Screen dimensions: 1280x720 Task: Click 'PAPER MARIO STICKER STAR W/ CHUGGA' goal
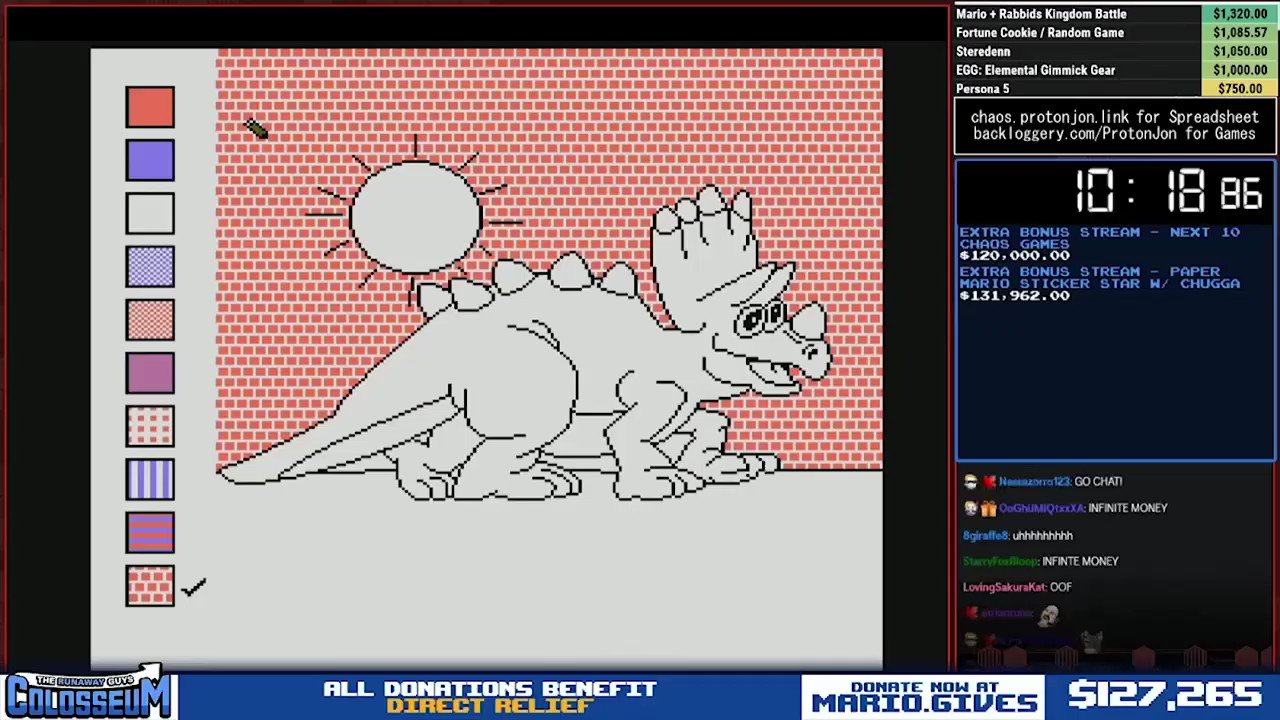coord(1099,278)
